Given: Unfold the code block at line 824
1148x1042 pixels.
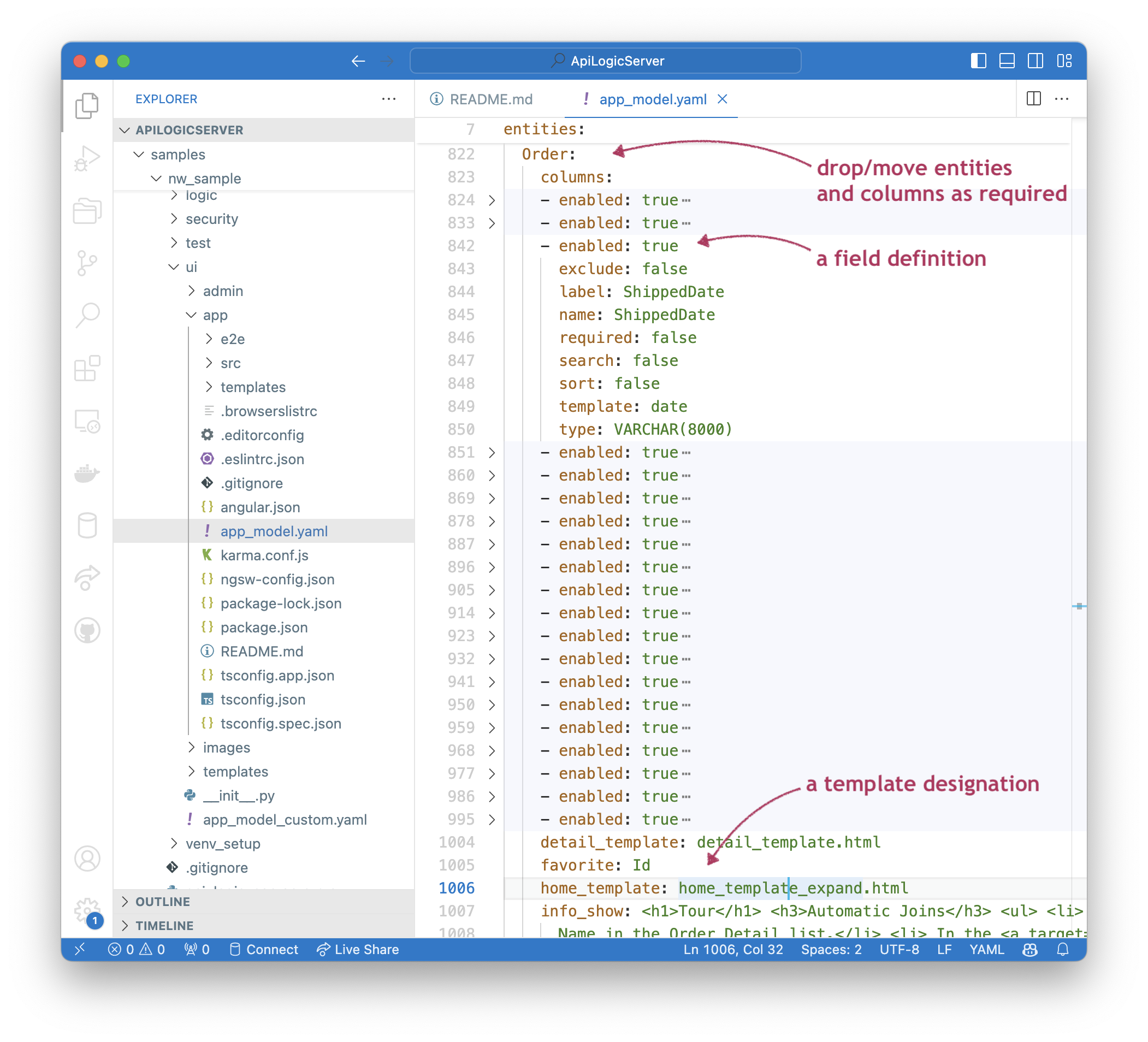Looking at the screenshot, I should (492, 200).
